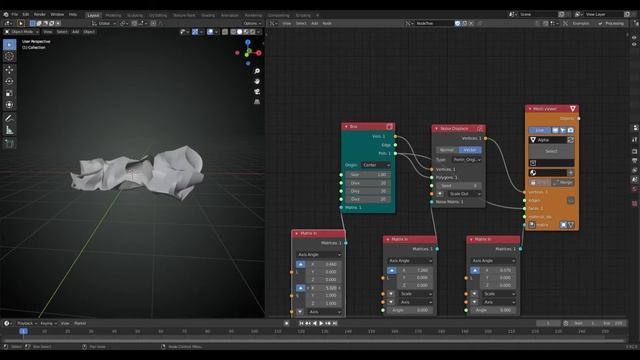
Task: Toggle the X-ray viewport button
Action: (x=225, y=31)
